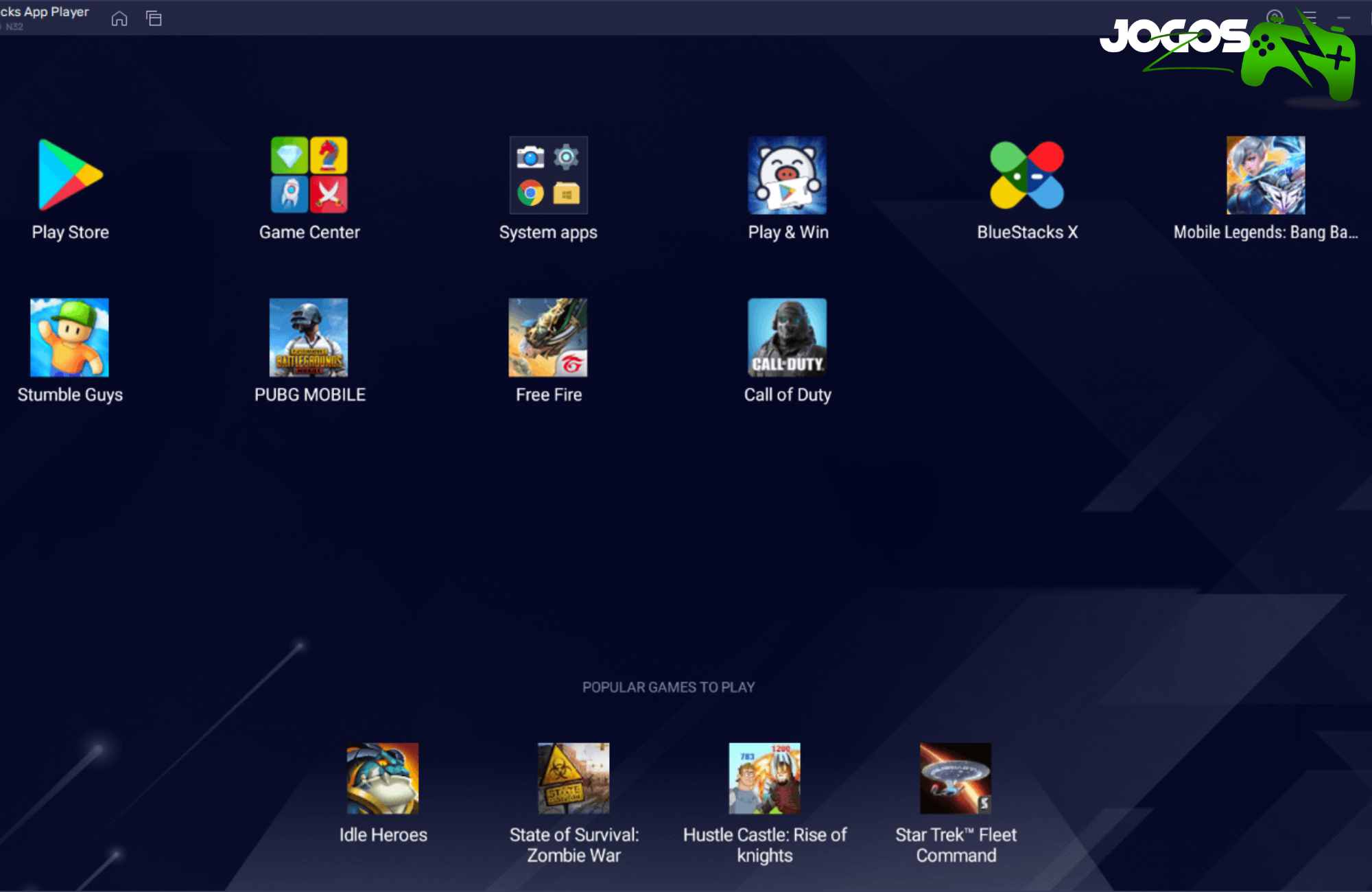Go to the BlueStacks home screen

[x=119, y=19]
